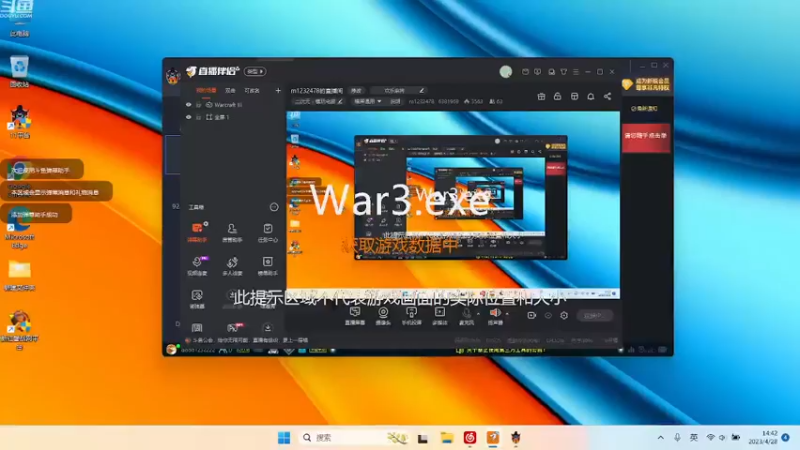Toggle the lock on the Warcraft III source
The width and height of the screenshot is (800, 450).
pos(198,105)
